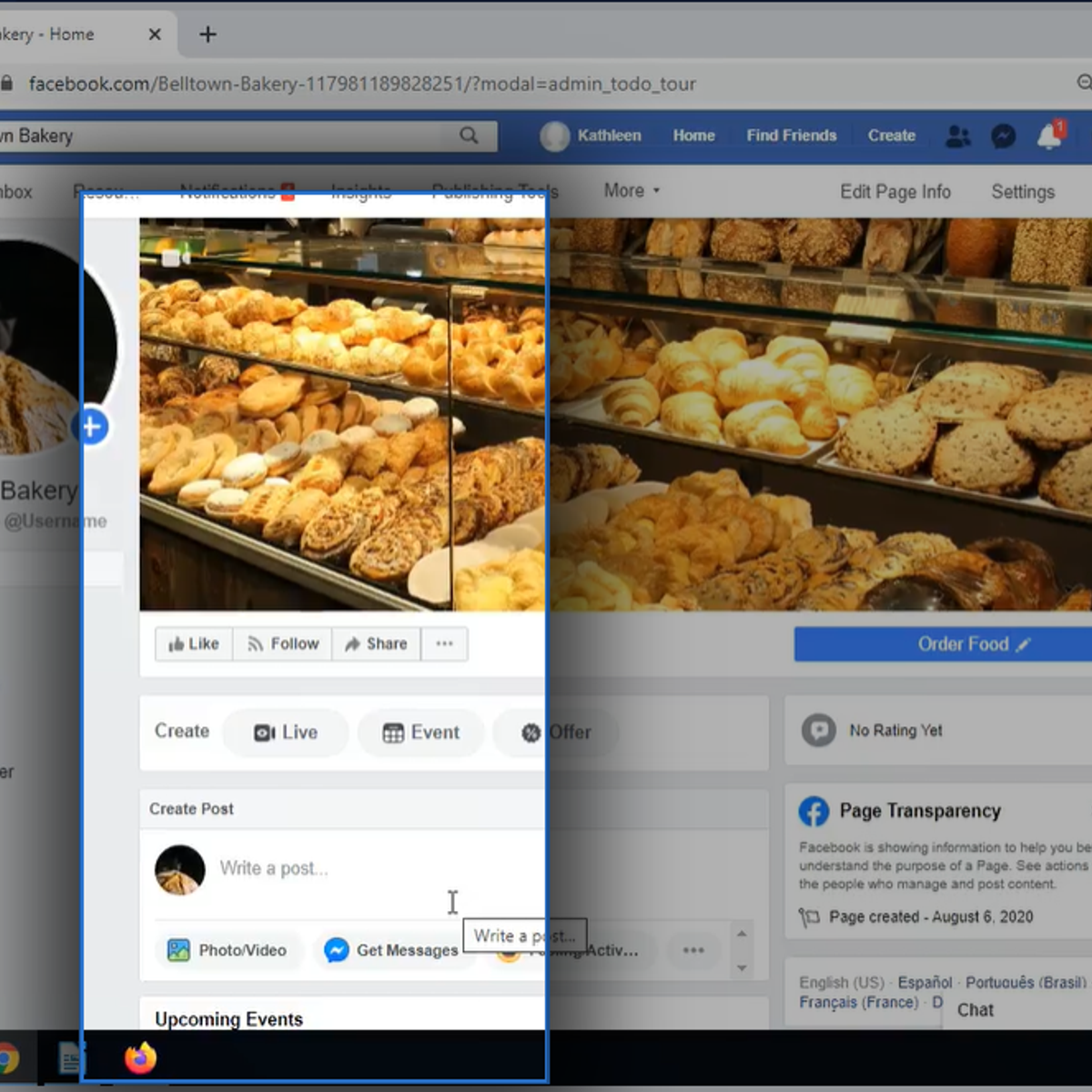
Task: Click the No Rating Yet icon
Action: coord(819,731)
